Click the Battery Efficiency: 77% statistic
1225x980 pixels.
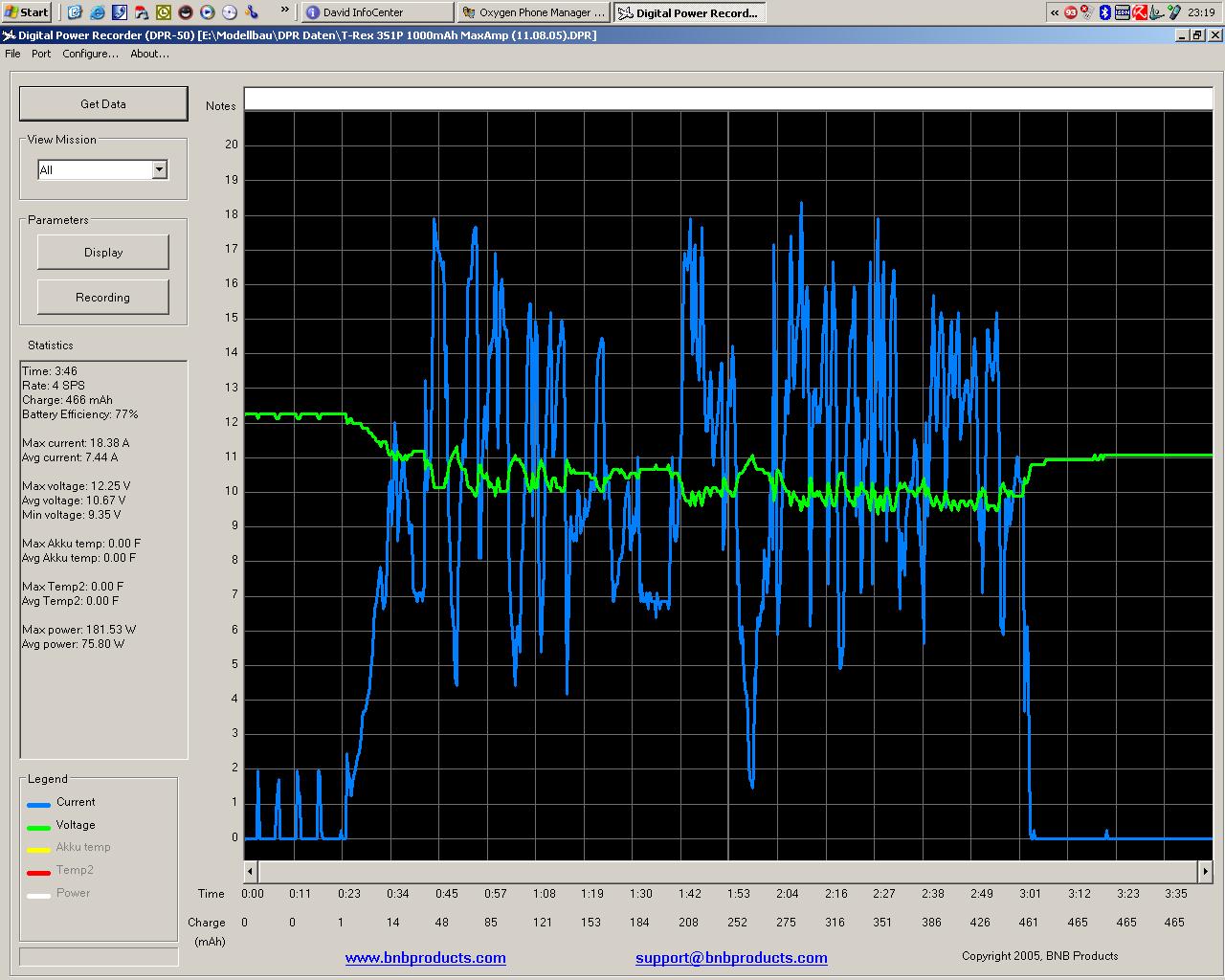coord(80,414)
